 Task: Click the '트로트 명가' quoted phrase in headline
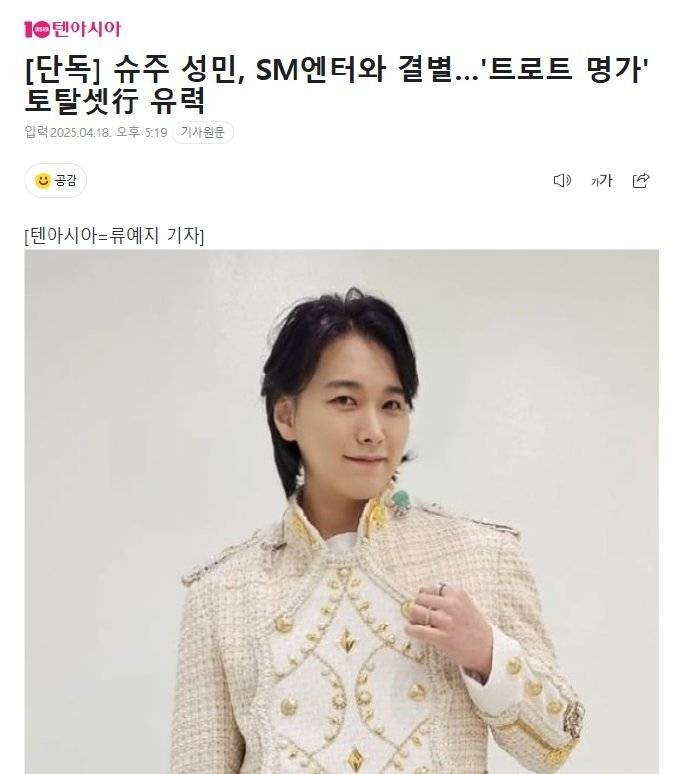(x=569, y=70)
